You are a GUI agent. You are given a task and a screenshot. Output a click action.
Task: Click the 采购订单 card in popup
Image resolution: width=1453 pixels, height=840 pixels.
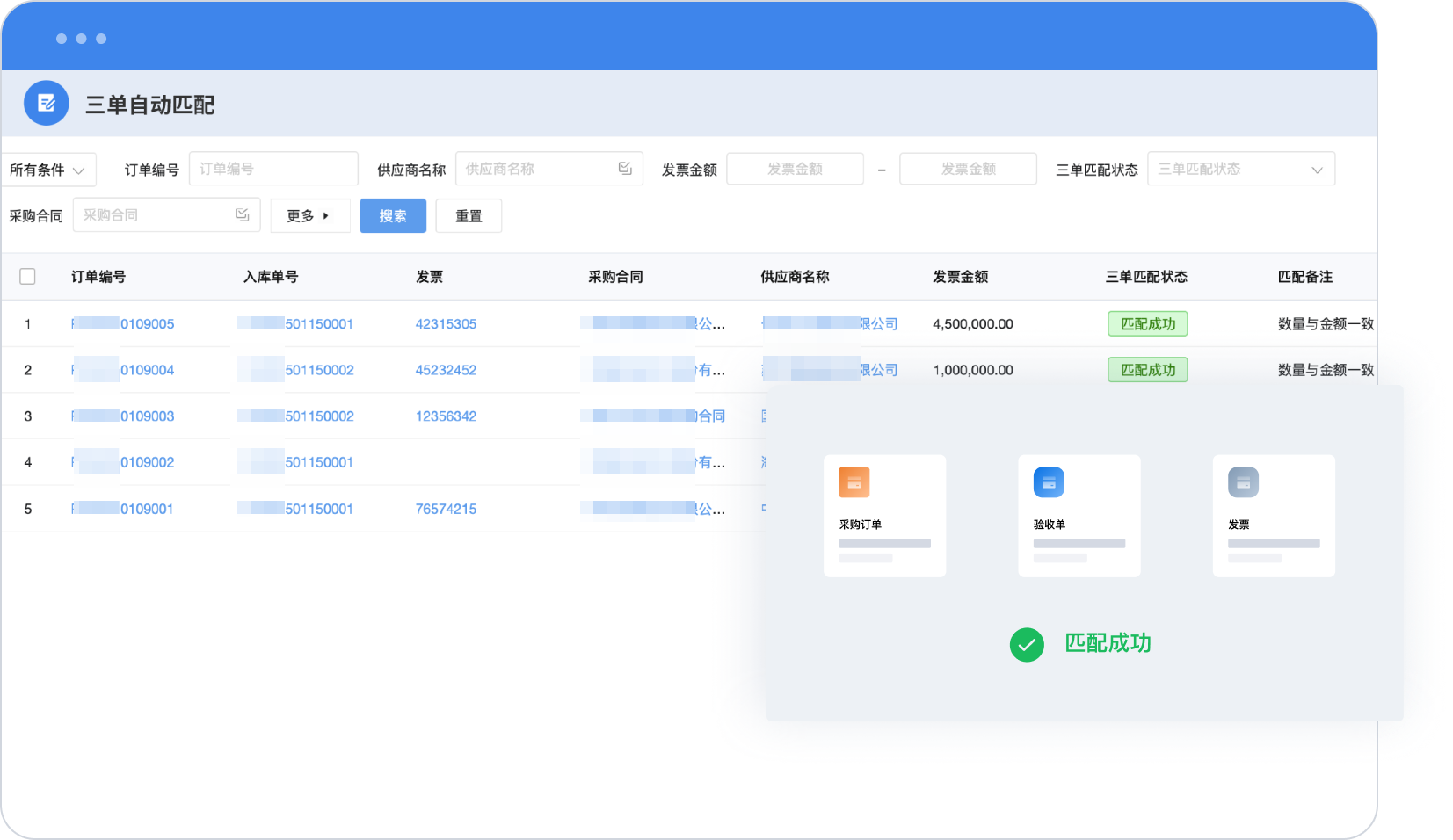point(884,516)
